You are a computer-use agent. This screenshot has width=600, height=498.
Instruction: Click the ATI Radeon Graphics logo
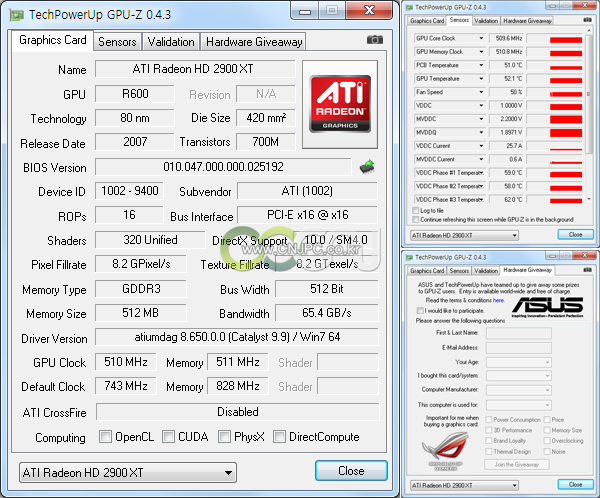point(340,104)
